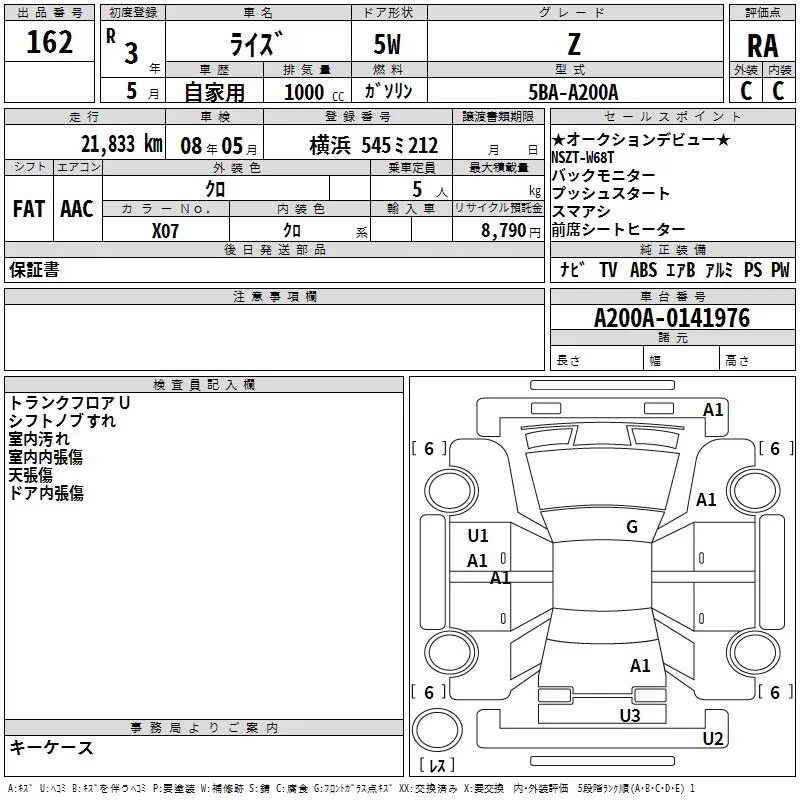
Task: Click the color code X07 field
Action: coord(165,229)
